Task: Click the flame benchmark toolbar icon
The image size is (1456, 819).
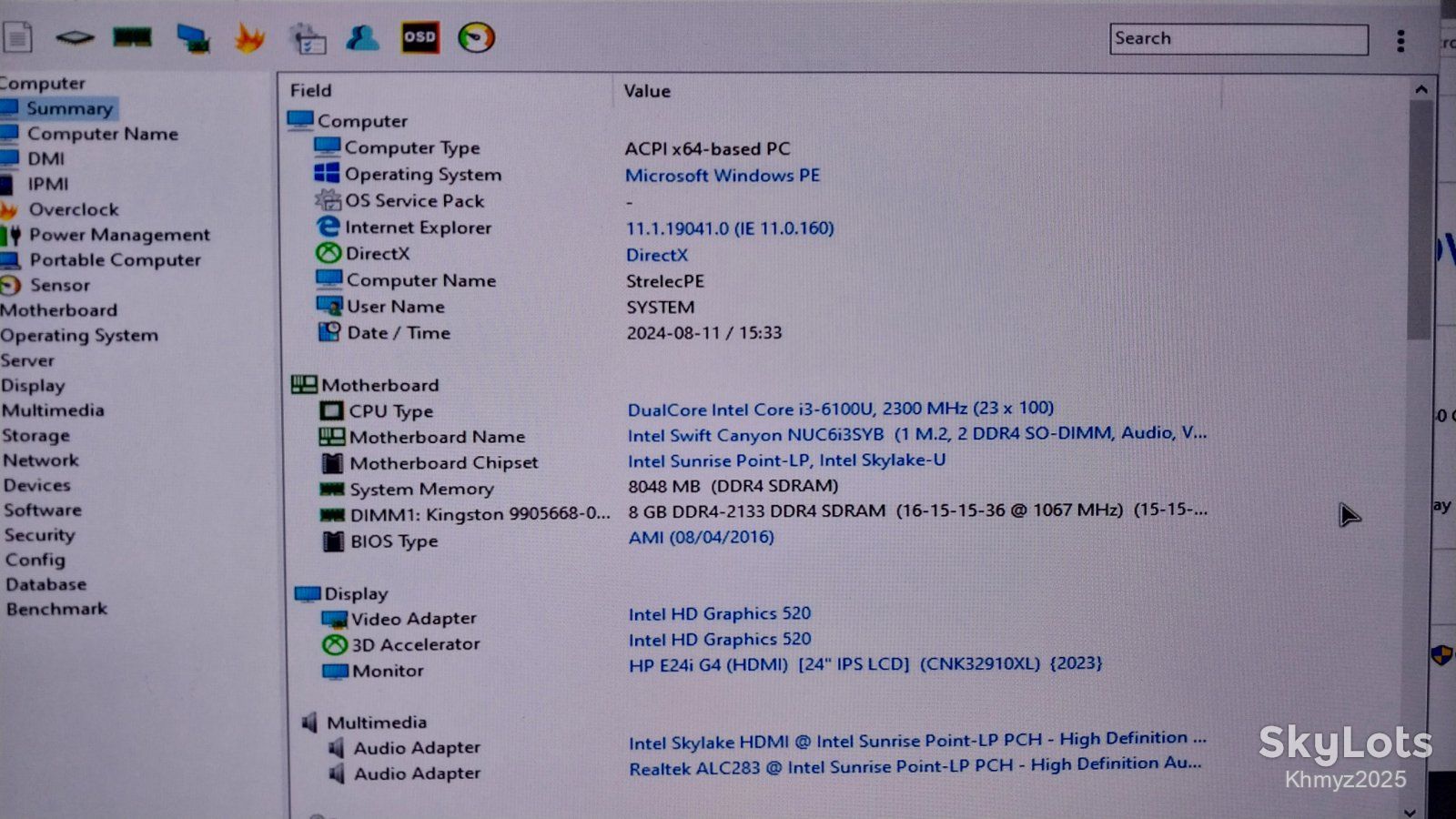Action: click(x=249, y=38)
